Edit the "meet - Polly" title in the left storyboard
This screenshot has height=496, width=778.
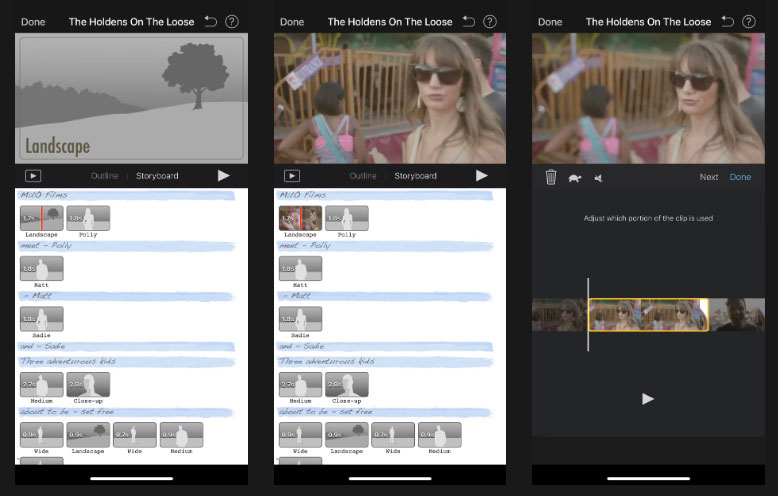127,246
